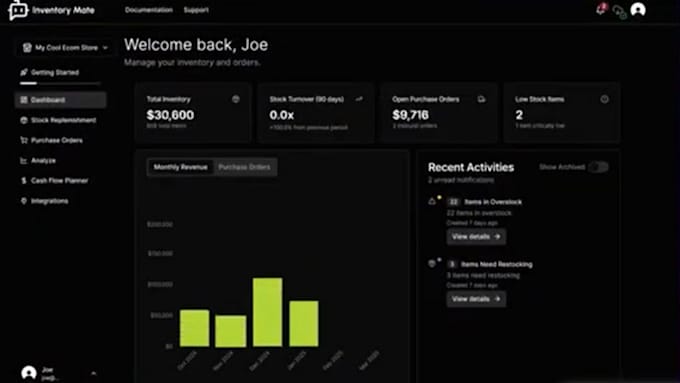Viewport: 680px width, 383px height.
Task: Click the Cash Flow Planner dollar icon
Action: [24, 180]
